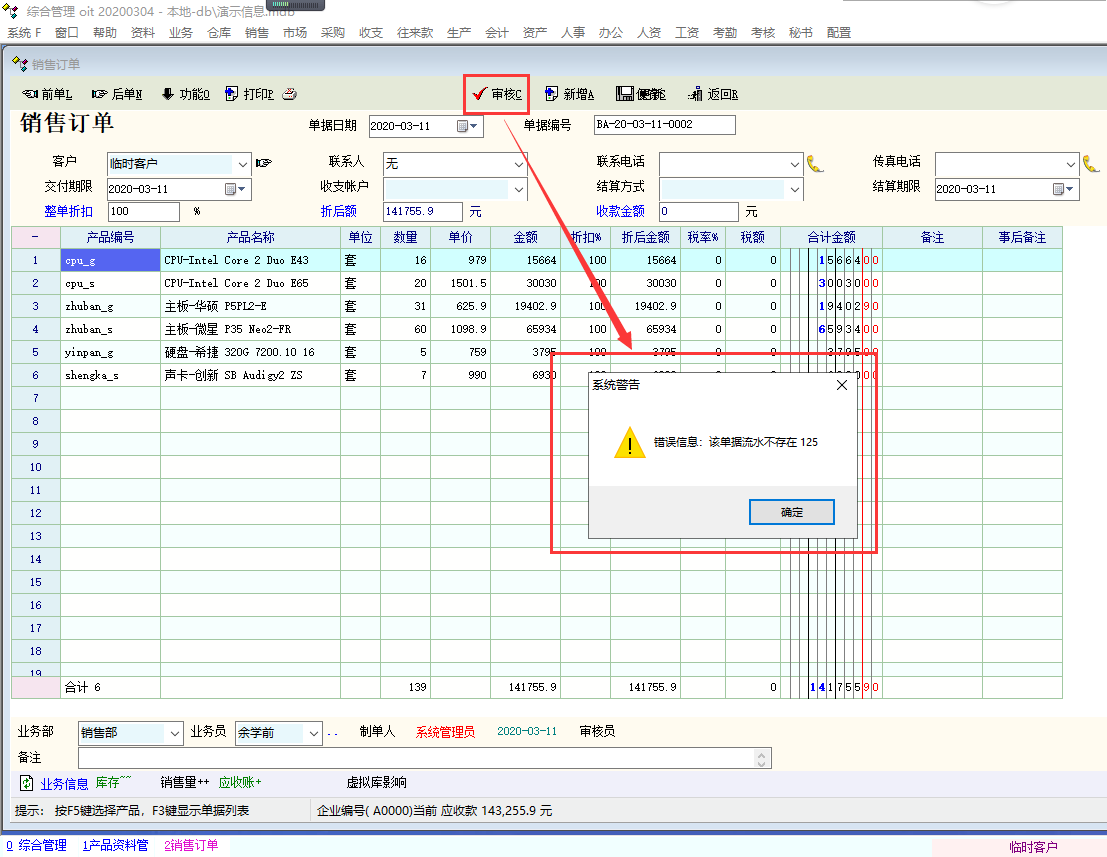Click phone icon beside 联系电话 field
This screenshot has width=1107, height=857.
click(x=815, y=163)
